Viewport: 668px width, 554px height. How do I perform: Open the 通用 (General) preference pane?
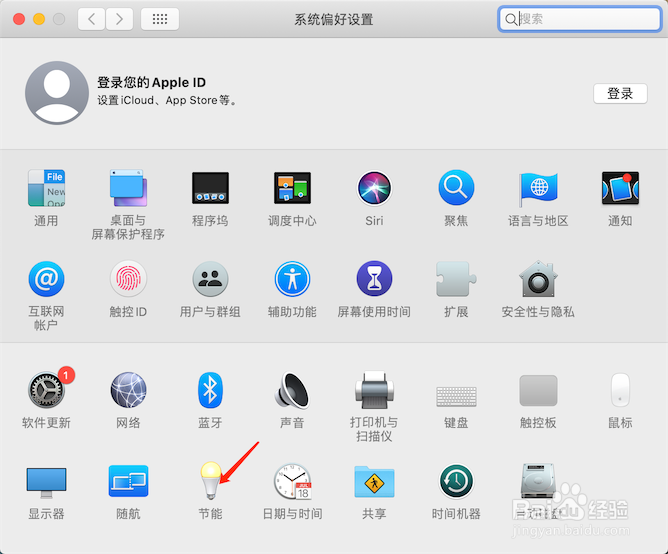46,188
